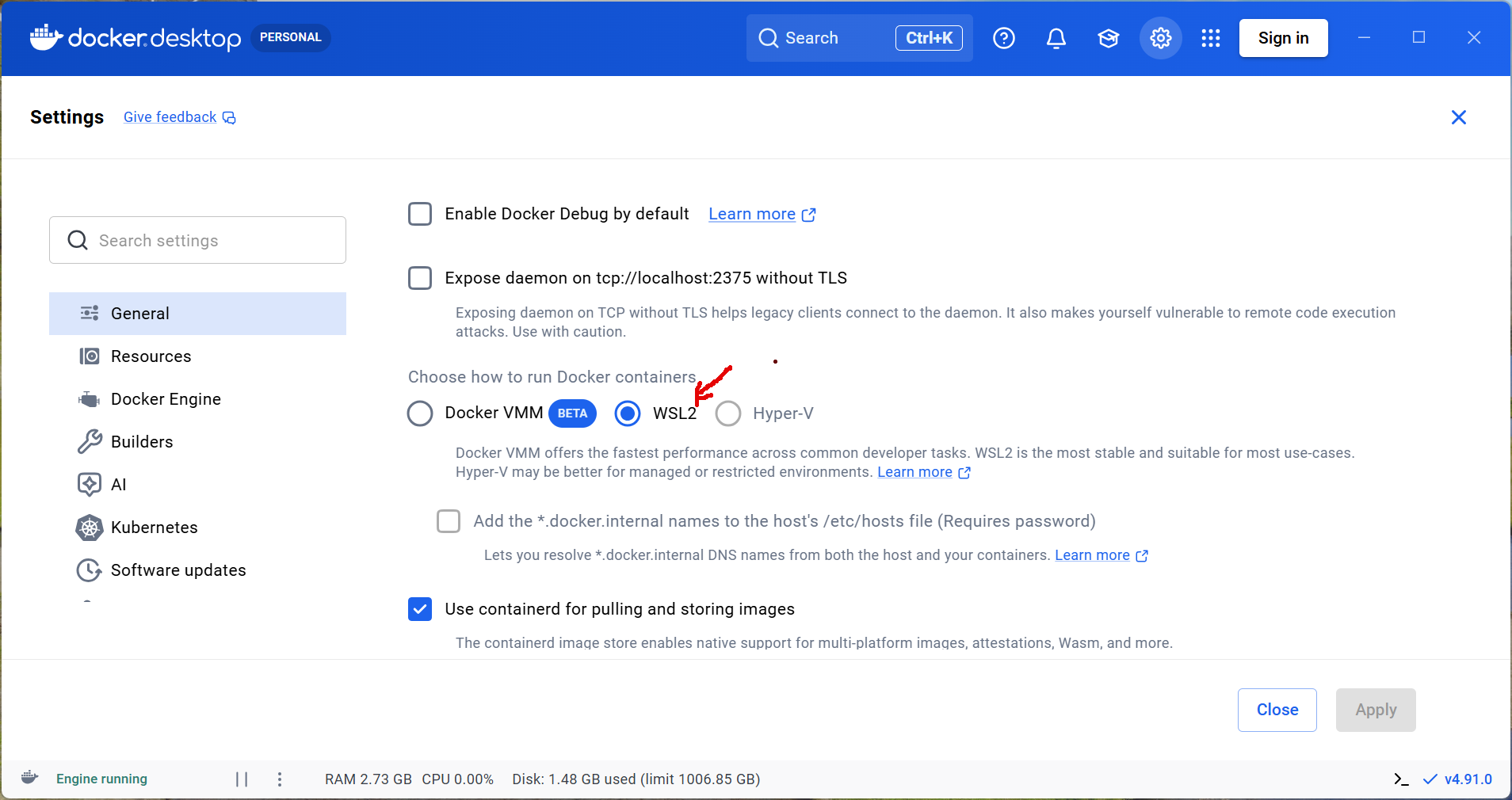1512x800 pixels.
Task: Enable Docker Debug by default checkbox
Action: coord(420,214)
